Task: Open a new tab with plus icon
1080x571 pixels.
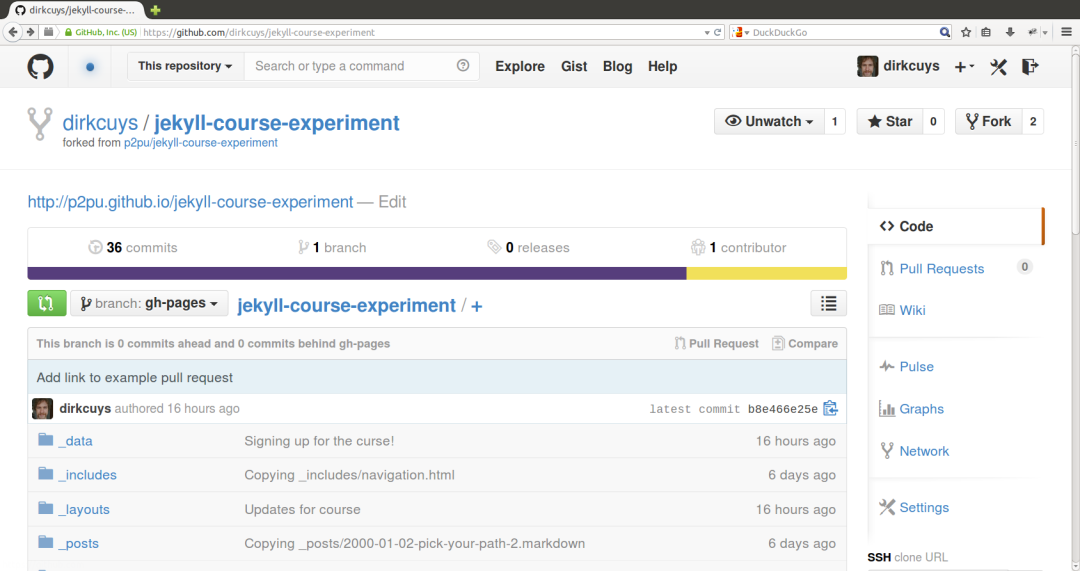Action: pos(156,10)
